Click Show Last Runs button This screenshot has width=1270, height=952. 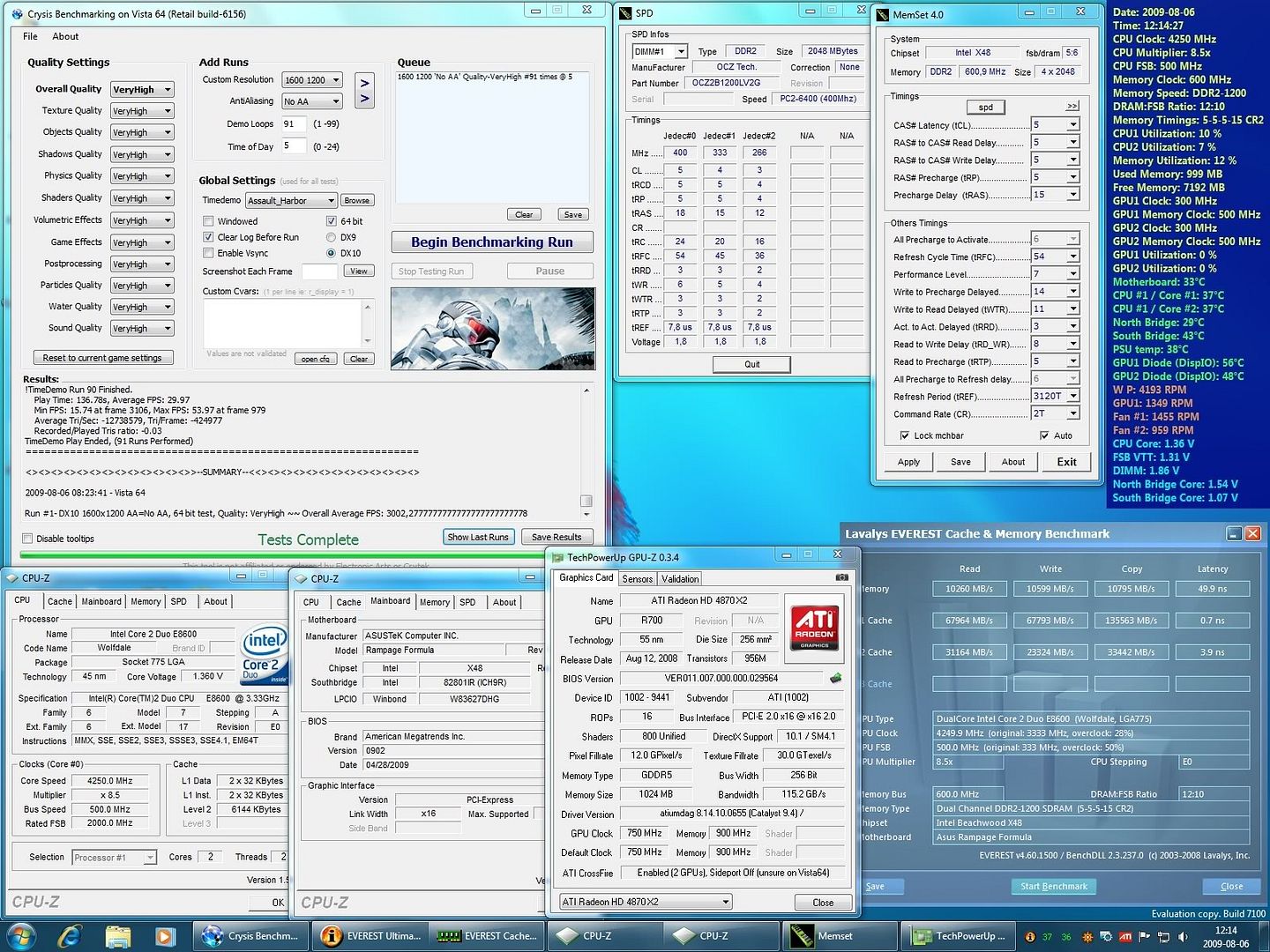[478, 537]
